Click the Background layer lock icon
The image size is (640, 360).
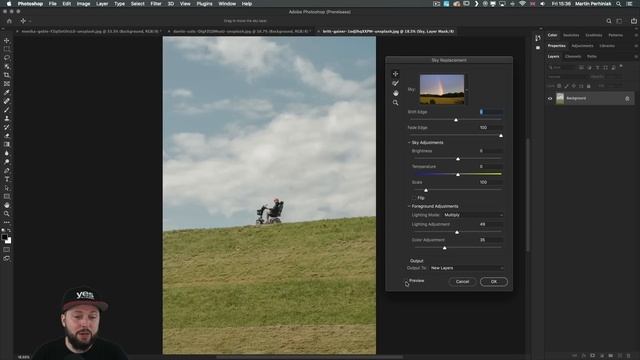pyautogui.click(x=627, y=98)
